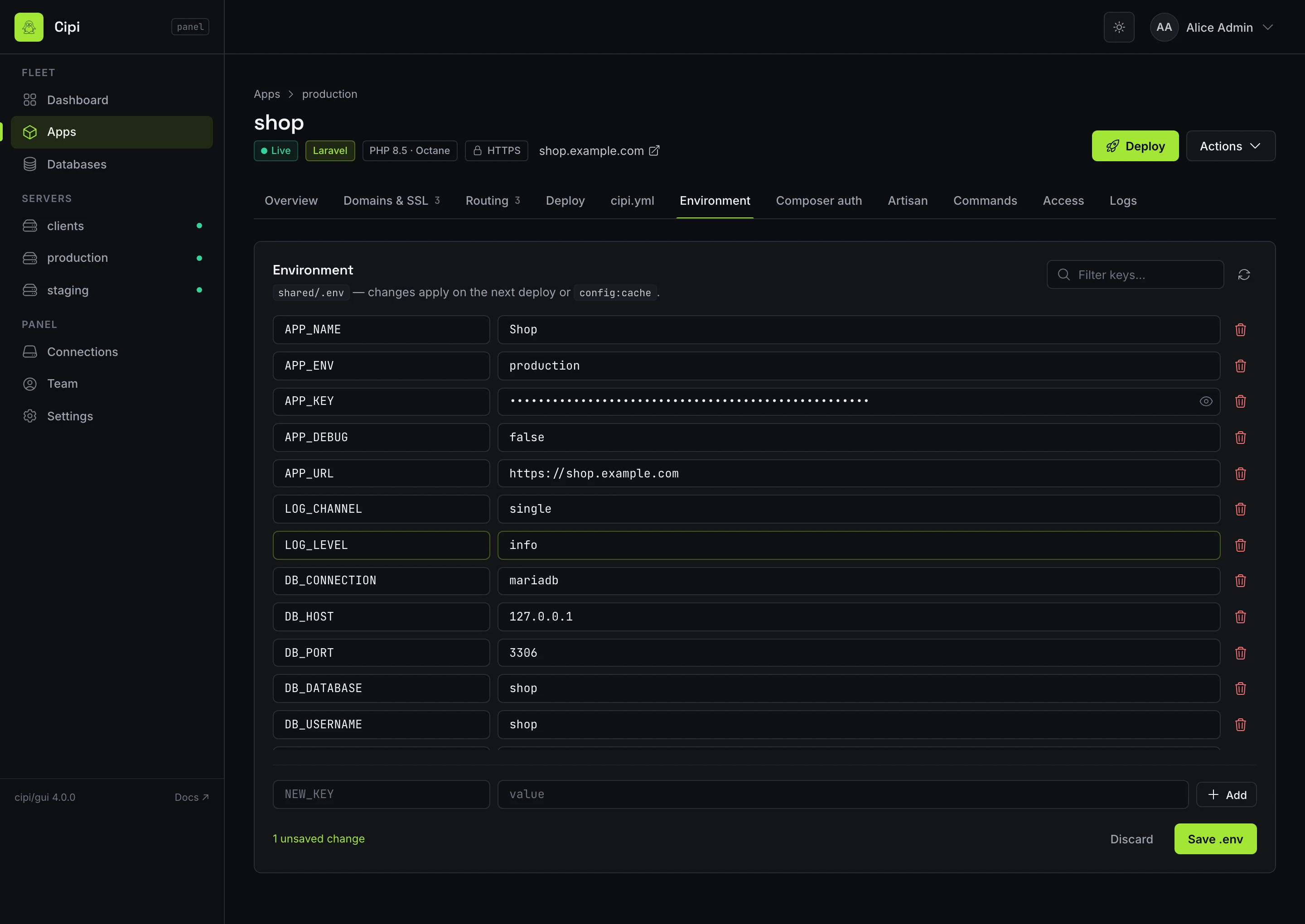Select the staging server
This screenshot has width=1305, height=924.
[x=111, y=290]
